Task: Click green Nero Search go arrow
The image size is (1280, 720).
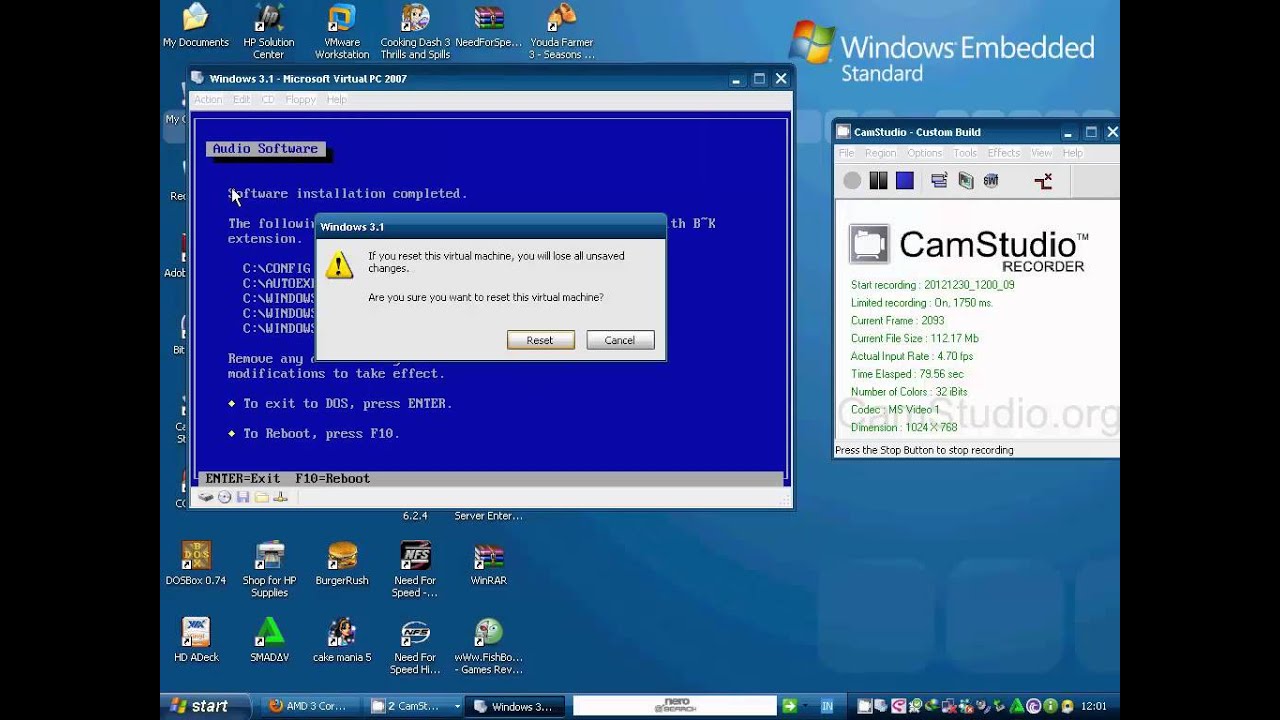Action: tap(790, 706)
